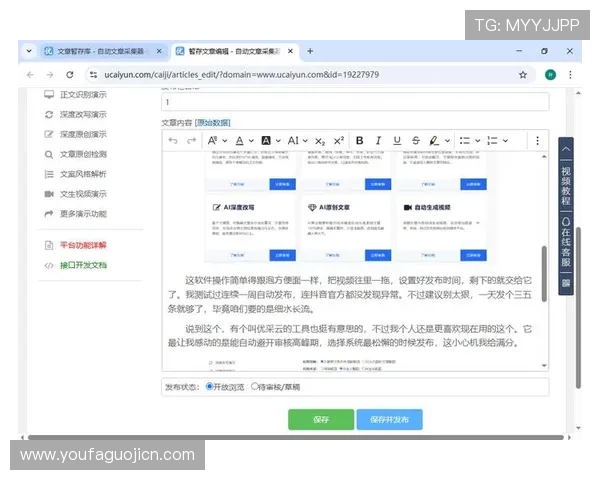Focus the input field containing 1
Screen dimensions: 600x480
[x=355, y=102]
